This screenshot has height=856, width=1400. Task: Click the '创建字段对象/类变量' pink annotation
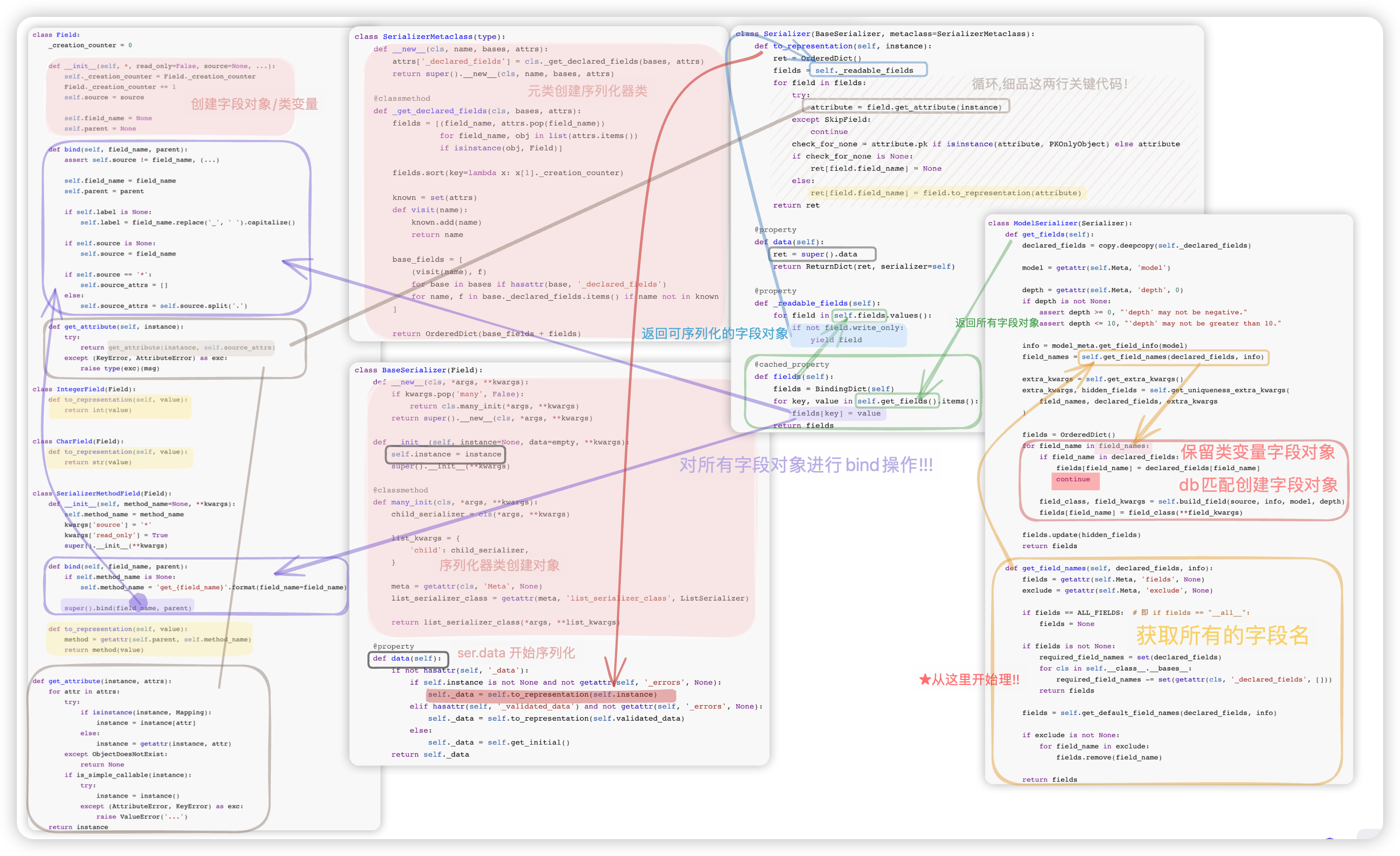coord(254,104)
